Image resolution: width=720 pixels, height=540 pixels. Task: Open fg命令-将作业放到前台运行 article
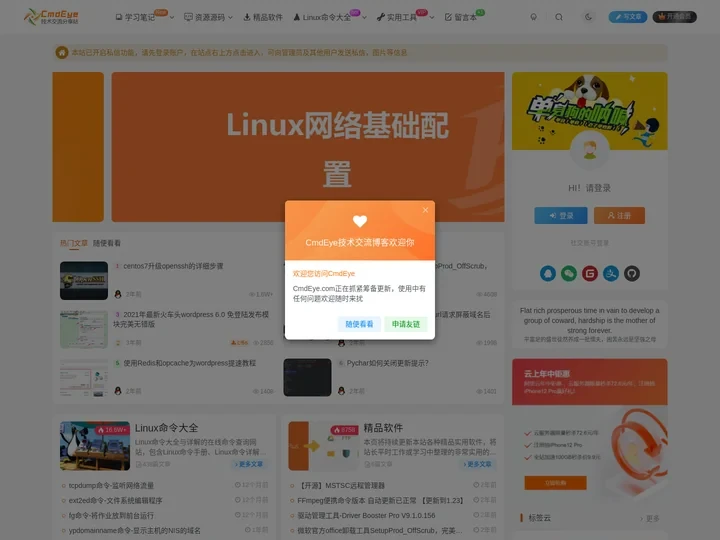point(111,516)
